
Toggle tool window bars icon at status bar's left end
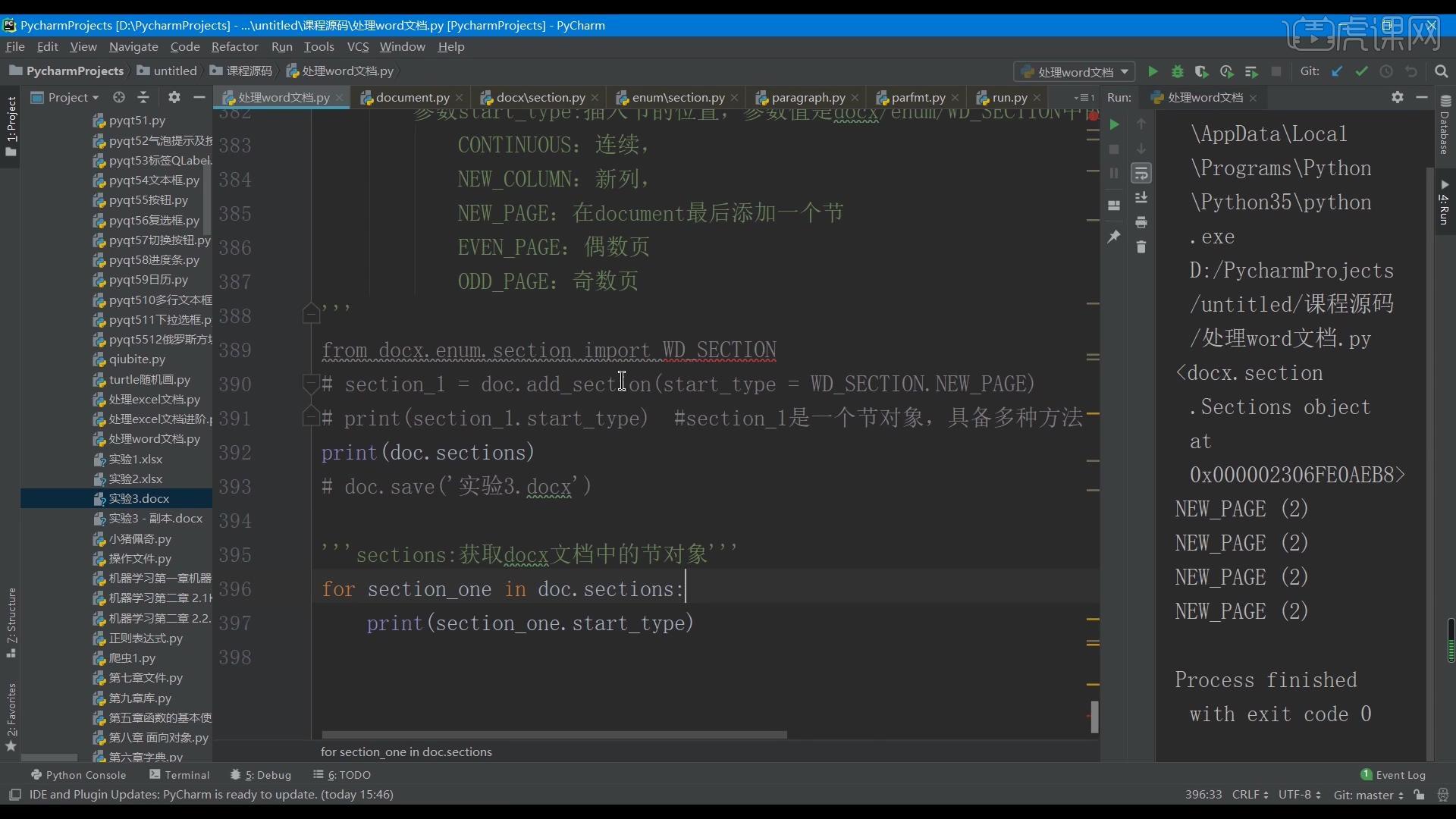[x=14, y=795]
